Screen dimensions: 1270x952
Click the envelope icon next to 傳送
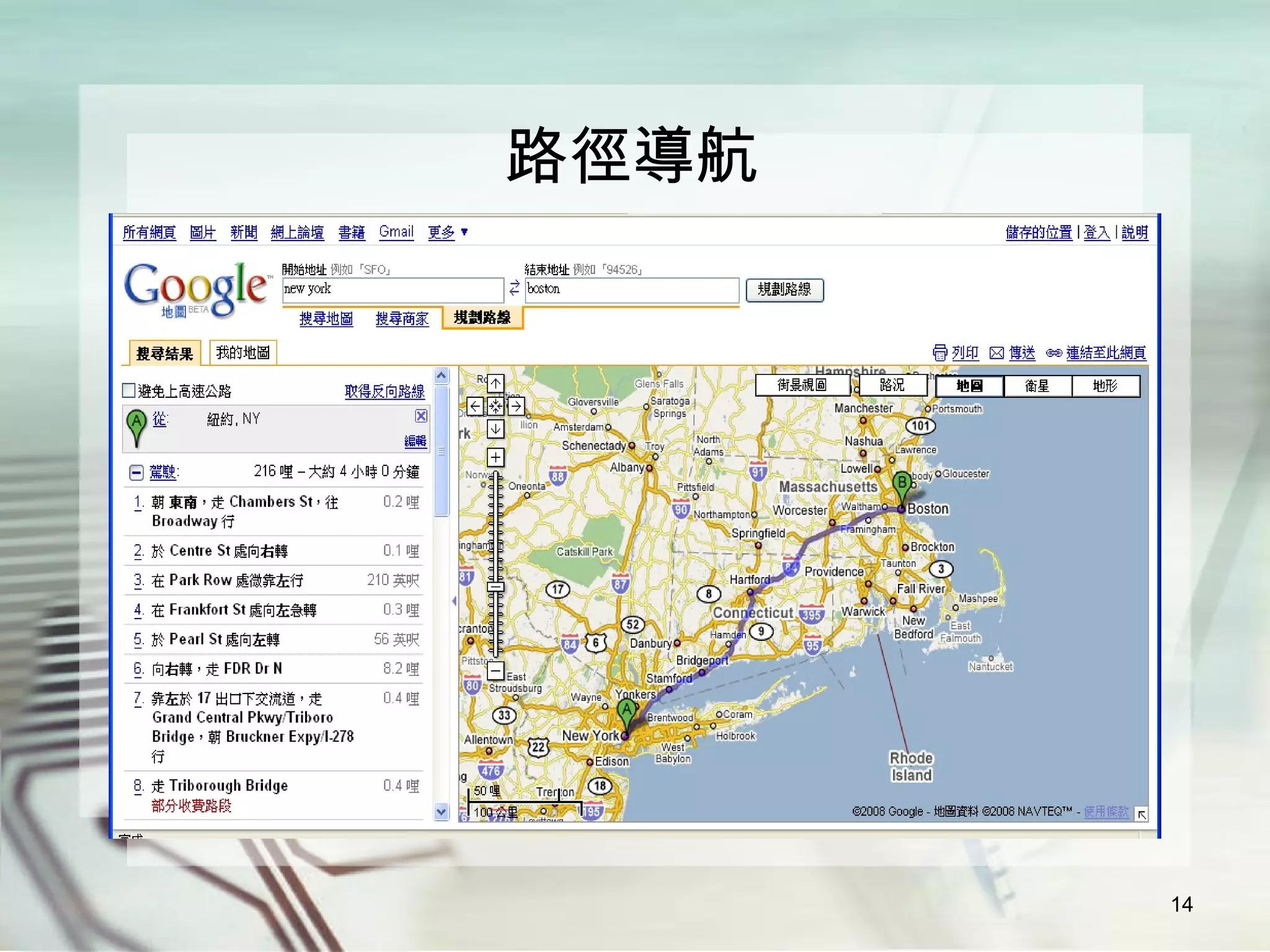click(x=997, y=353)
